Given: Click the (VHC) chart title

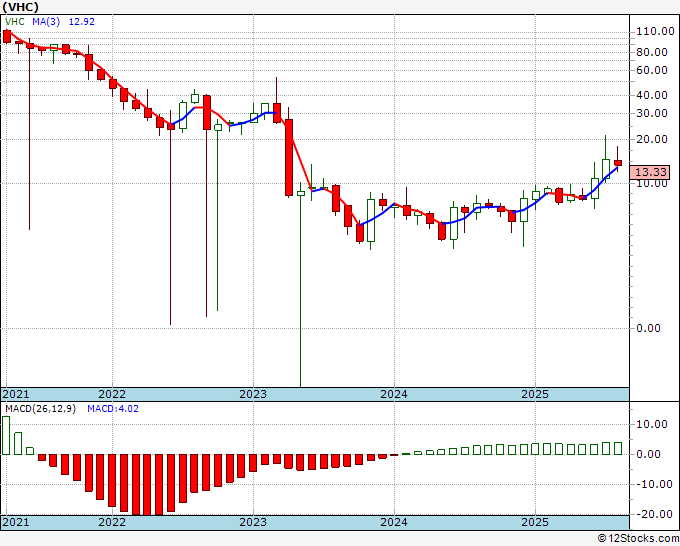Looking at the screenshot, I should click(21, 7).
